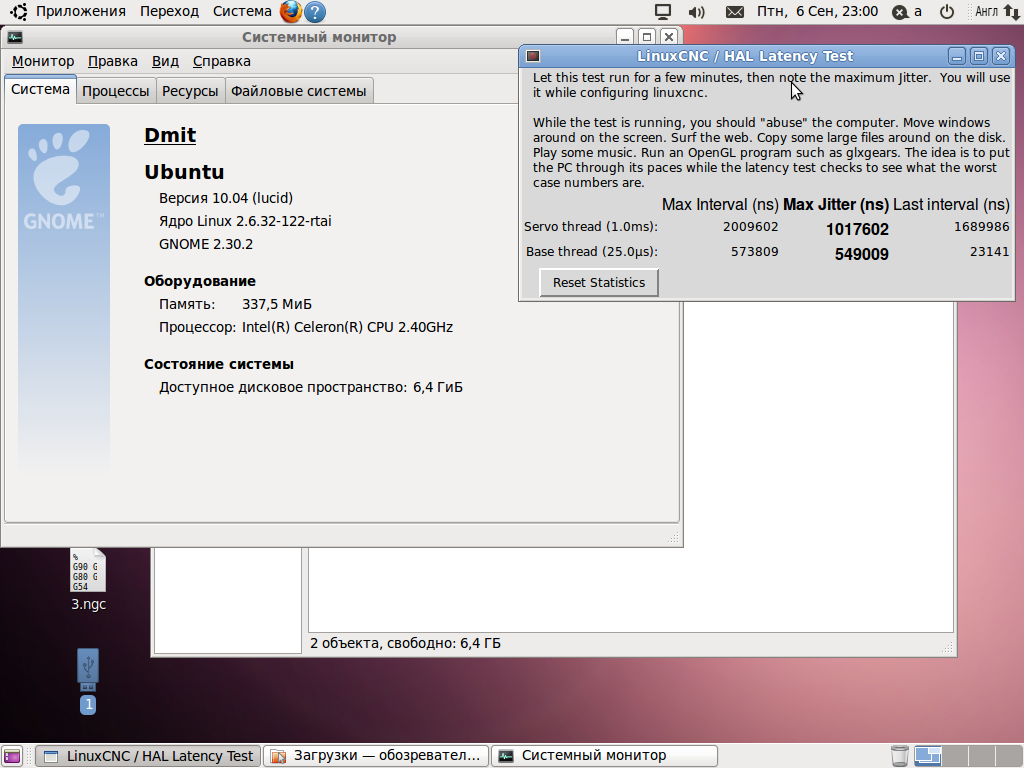The height and width of the screenshot is (768, 1024).
Task: Minimize the HAL Latency Test window
Action: (x=957, y=56)
